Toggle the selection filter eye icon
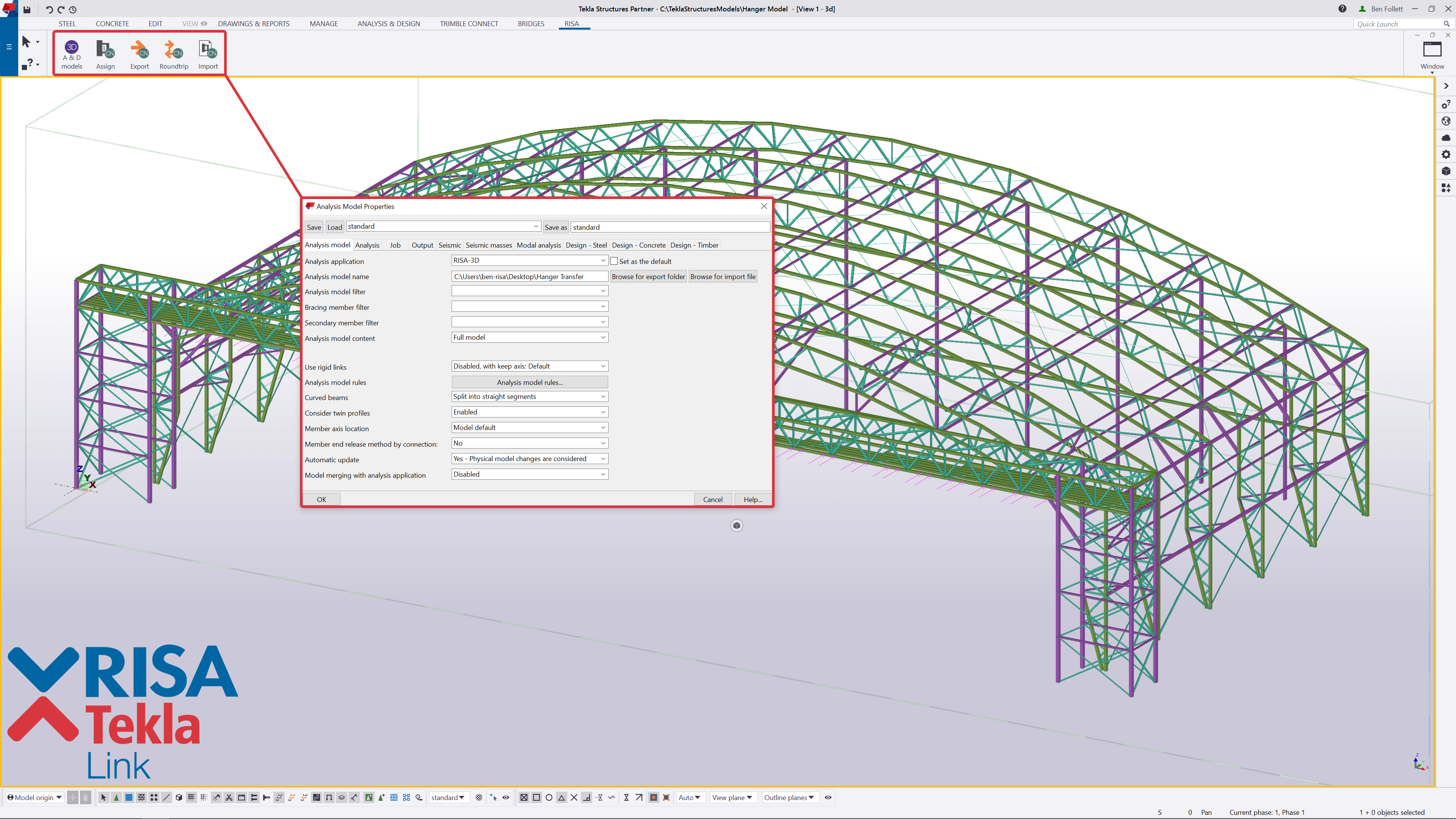 (x=506, y=797)
